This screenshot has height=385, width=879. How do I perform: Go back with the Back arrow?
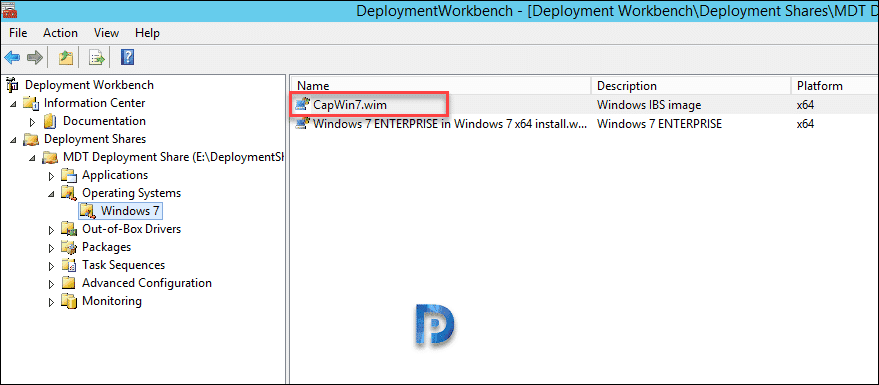(12, 57)
